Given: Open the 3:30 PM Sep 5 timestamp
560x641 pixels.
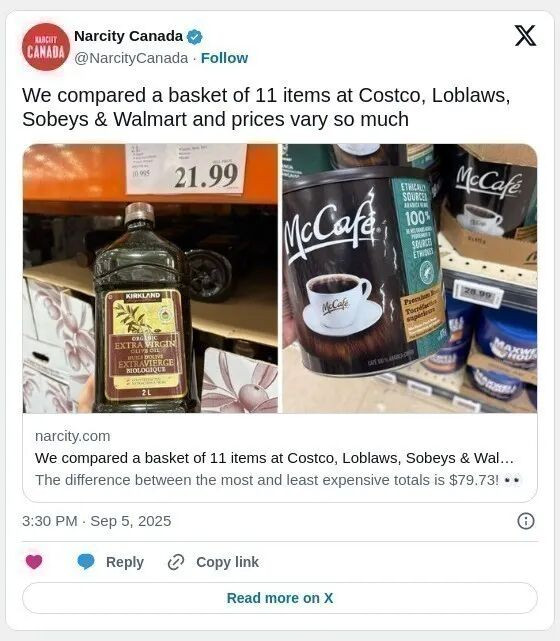Looking at the screenshot, I should point(96,521).
